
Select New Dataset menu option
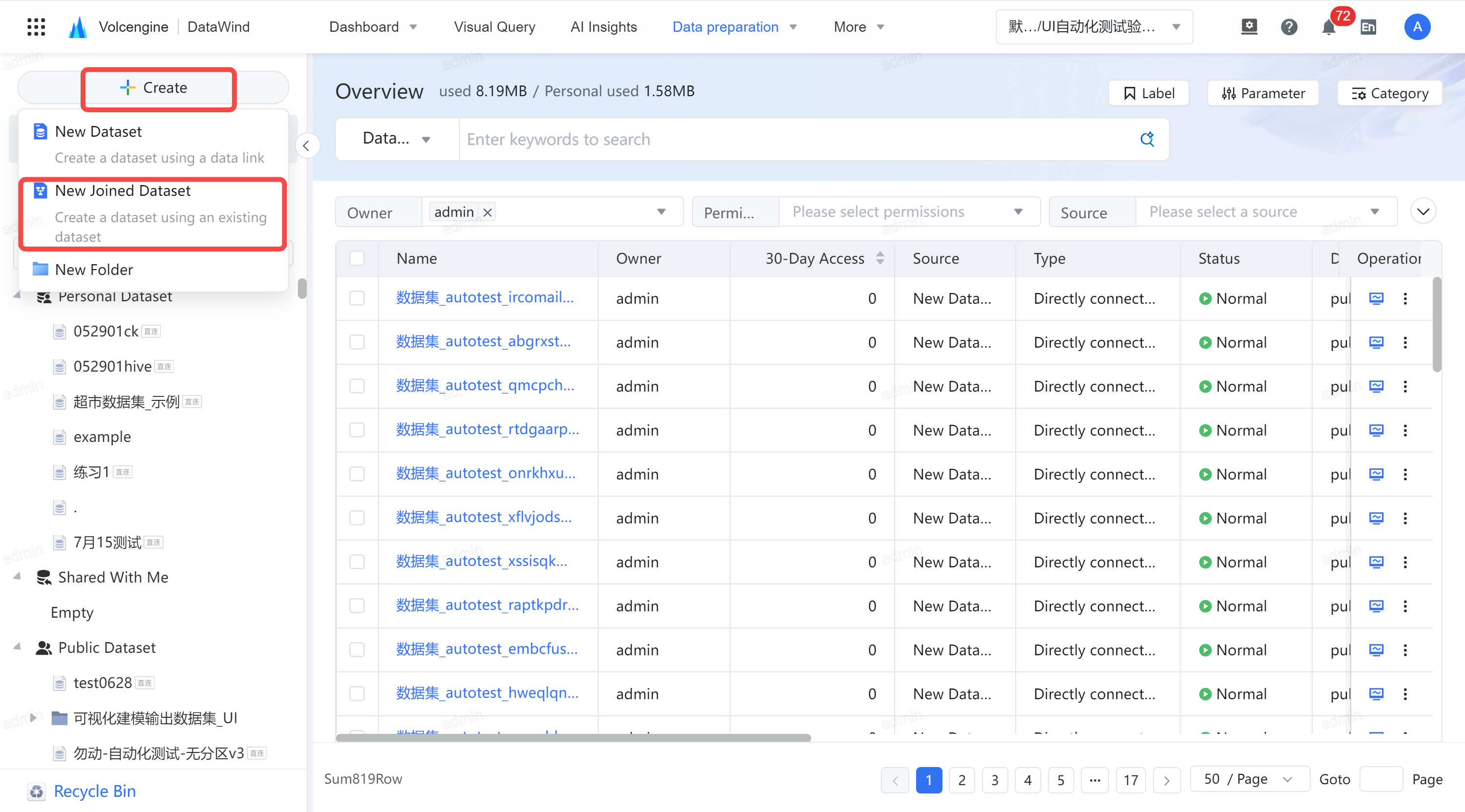(x=153, y=144)
